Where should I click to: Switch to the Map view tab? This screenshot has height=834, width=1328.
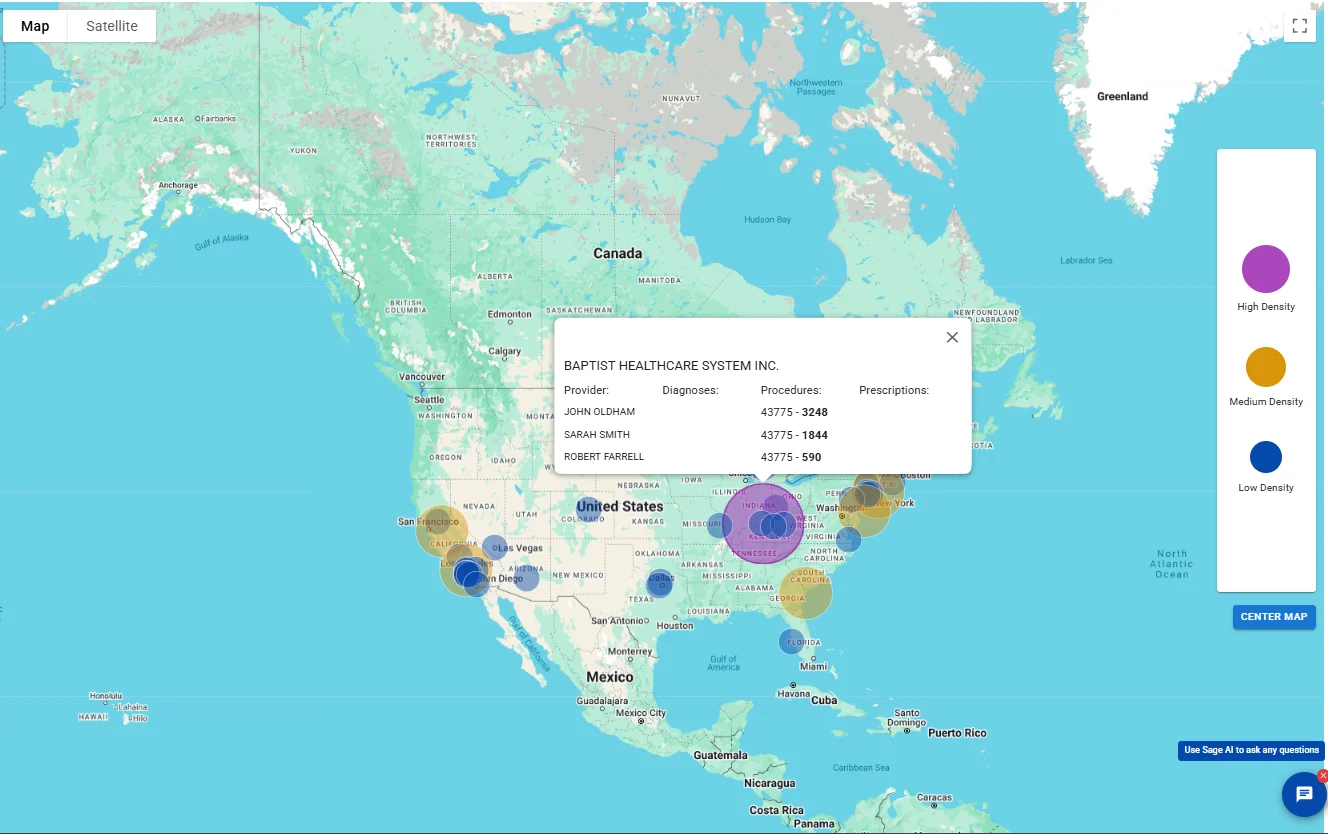click(x=35, y=26)
